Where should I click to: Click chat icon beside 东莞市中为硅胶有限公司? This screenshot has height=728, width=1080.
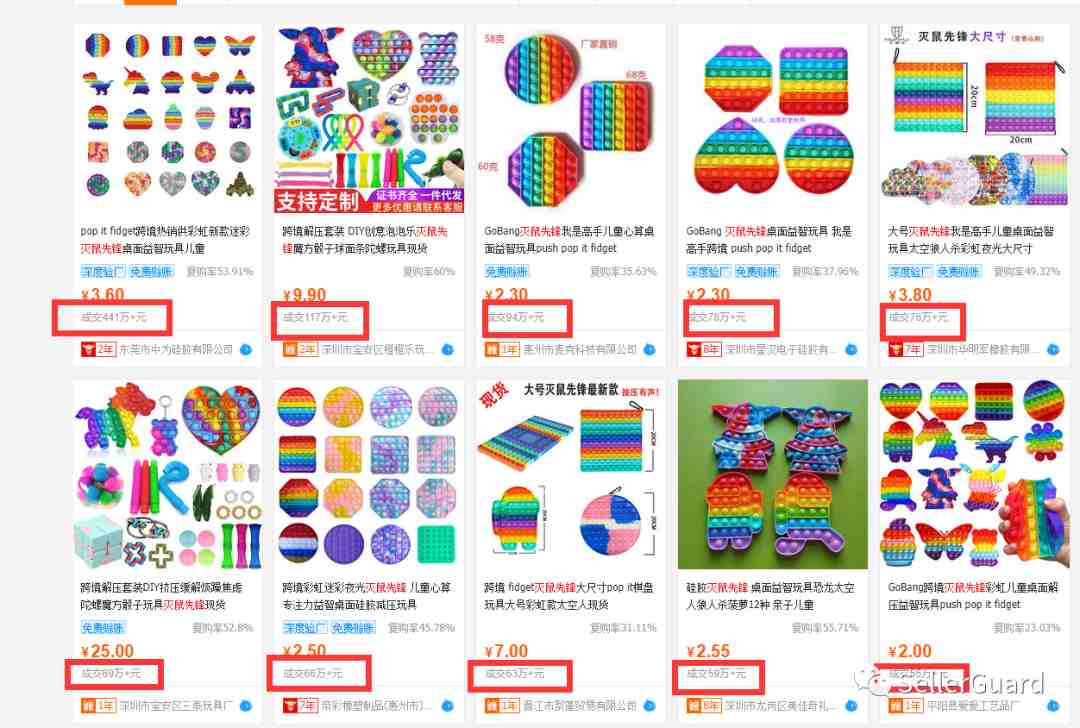(x=246, y=350)
